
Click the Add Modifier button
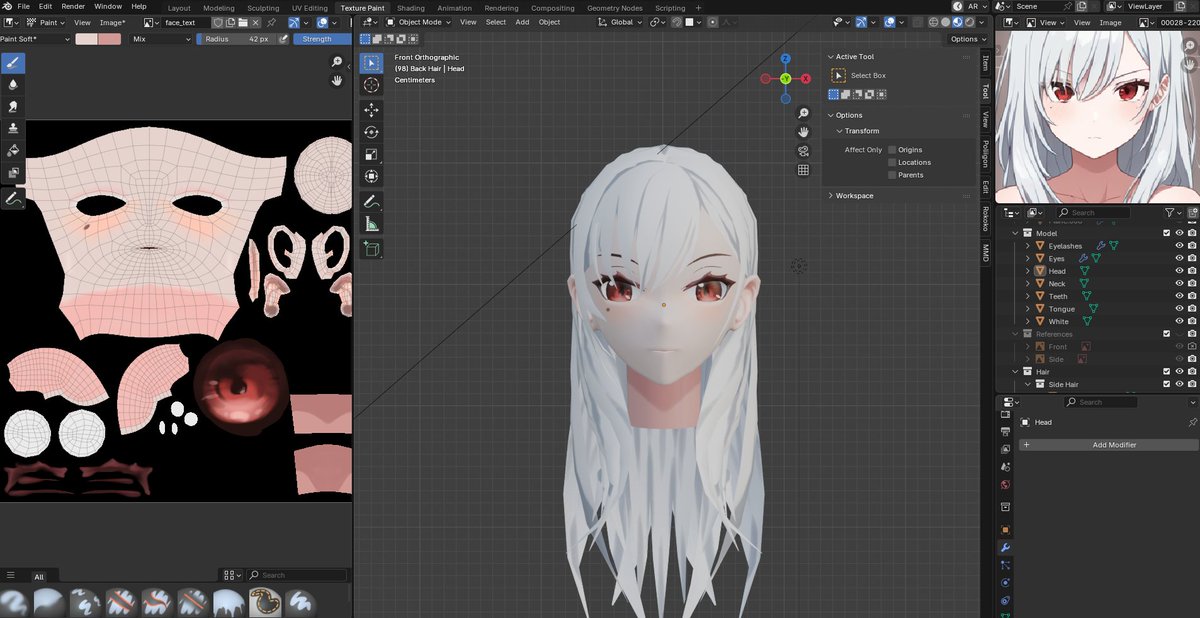point(1108,445)
